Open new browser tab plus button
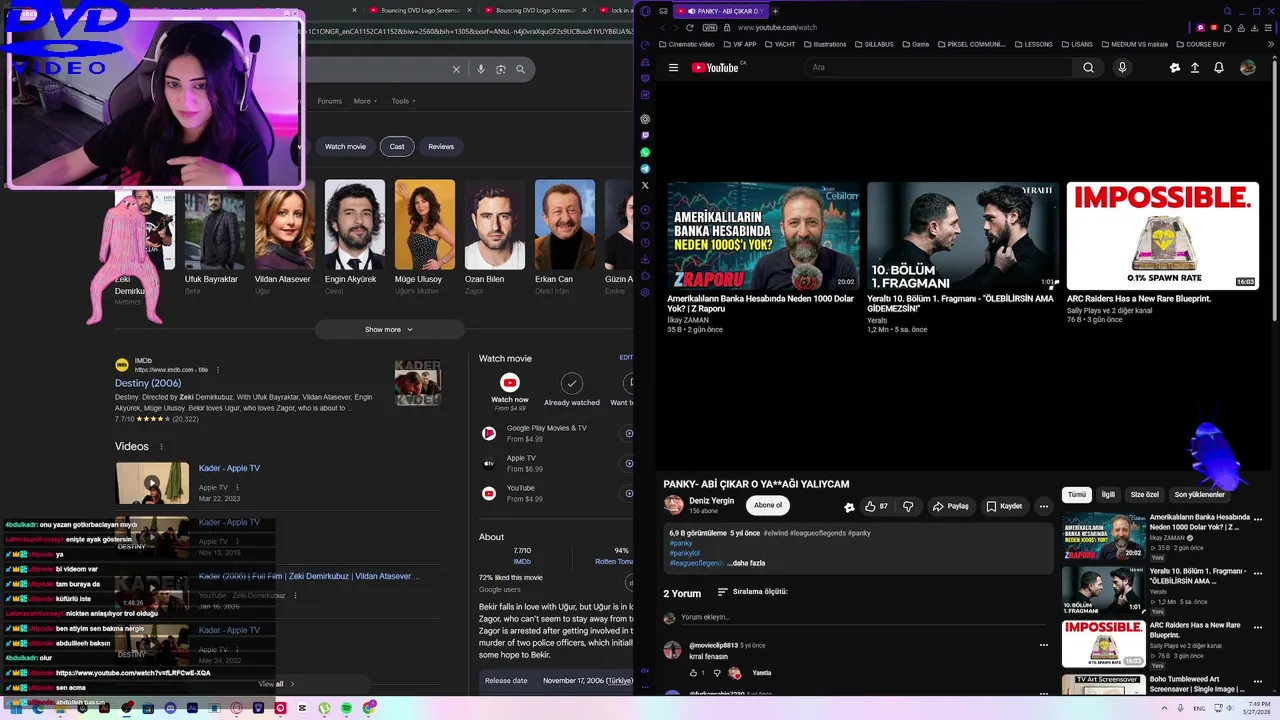 (775, 11)
